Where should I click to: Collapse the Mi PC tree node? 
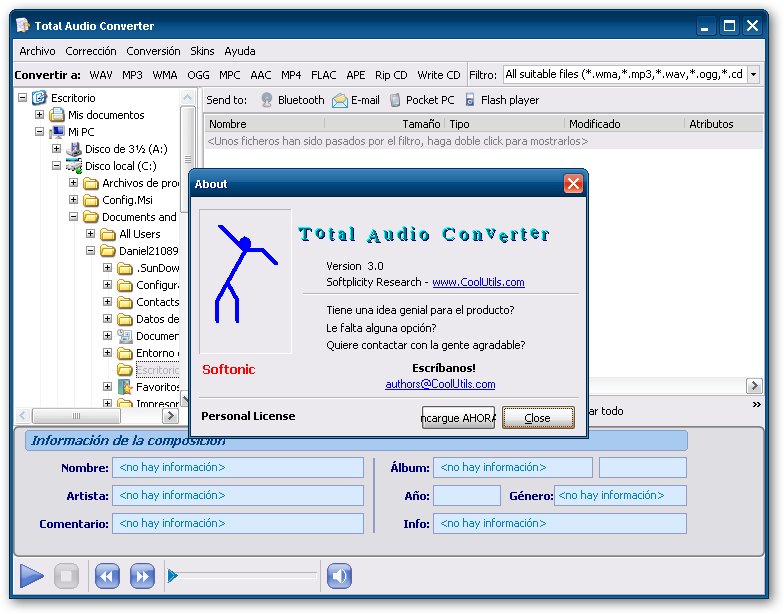point(40,132)
